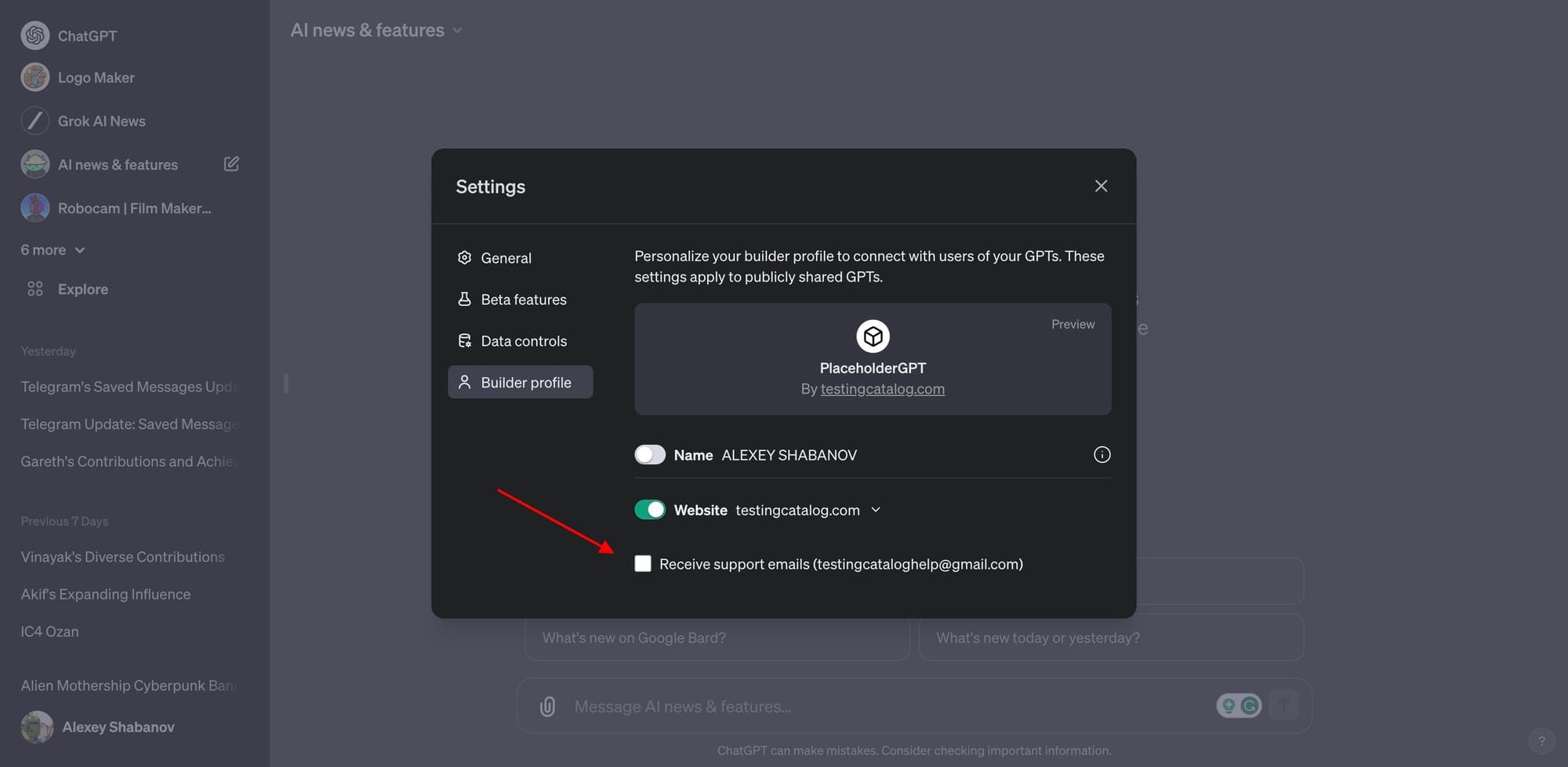This screenshot has height=767, width=1568.
Task: Open chat Telegram Update: Saved Messages
Action: coord(129,424)
